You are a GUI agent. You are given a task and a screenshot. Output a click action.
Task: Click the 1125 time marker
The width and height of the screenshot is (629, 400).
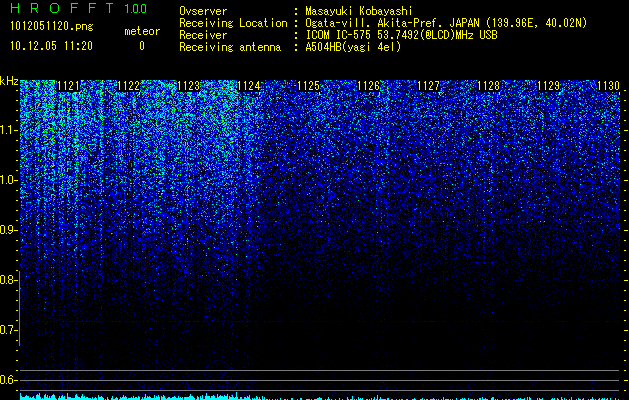[308, 86]
